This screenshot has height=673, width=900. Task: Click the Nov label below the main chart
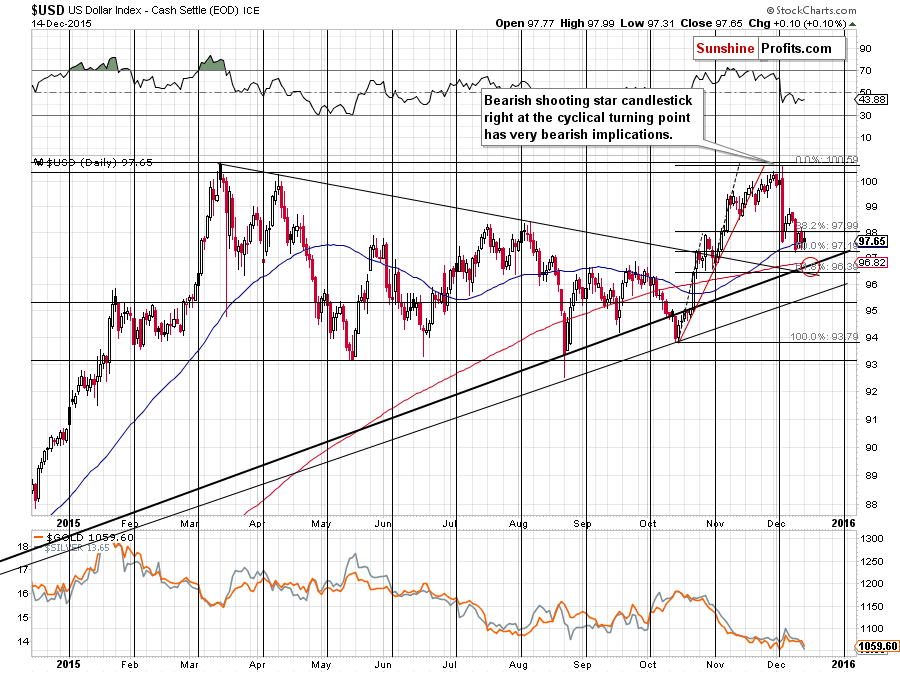715,523
